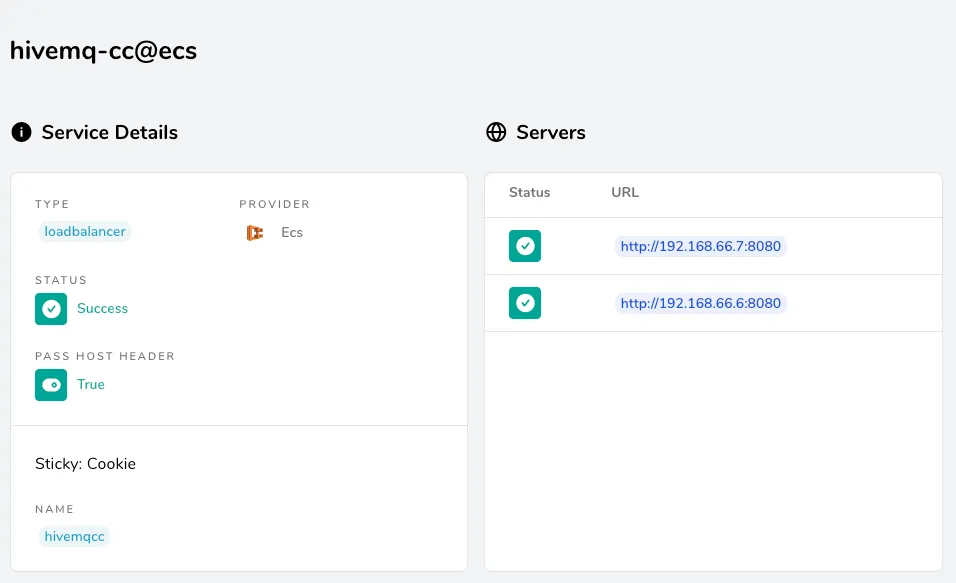Screen dimensions: 956x583
Task: Open the http://192.168.66.6:8080 server link
Action: 701,303
